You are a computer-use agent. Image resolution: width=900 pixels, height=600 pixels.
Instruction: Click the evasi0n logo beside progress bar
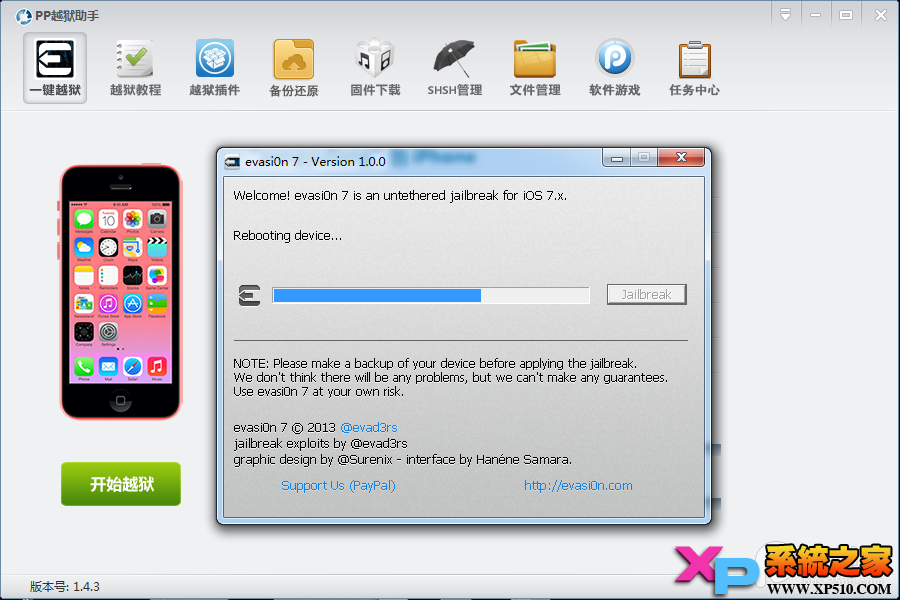point(249,295)
